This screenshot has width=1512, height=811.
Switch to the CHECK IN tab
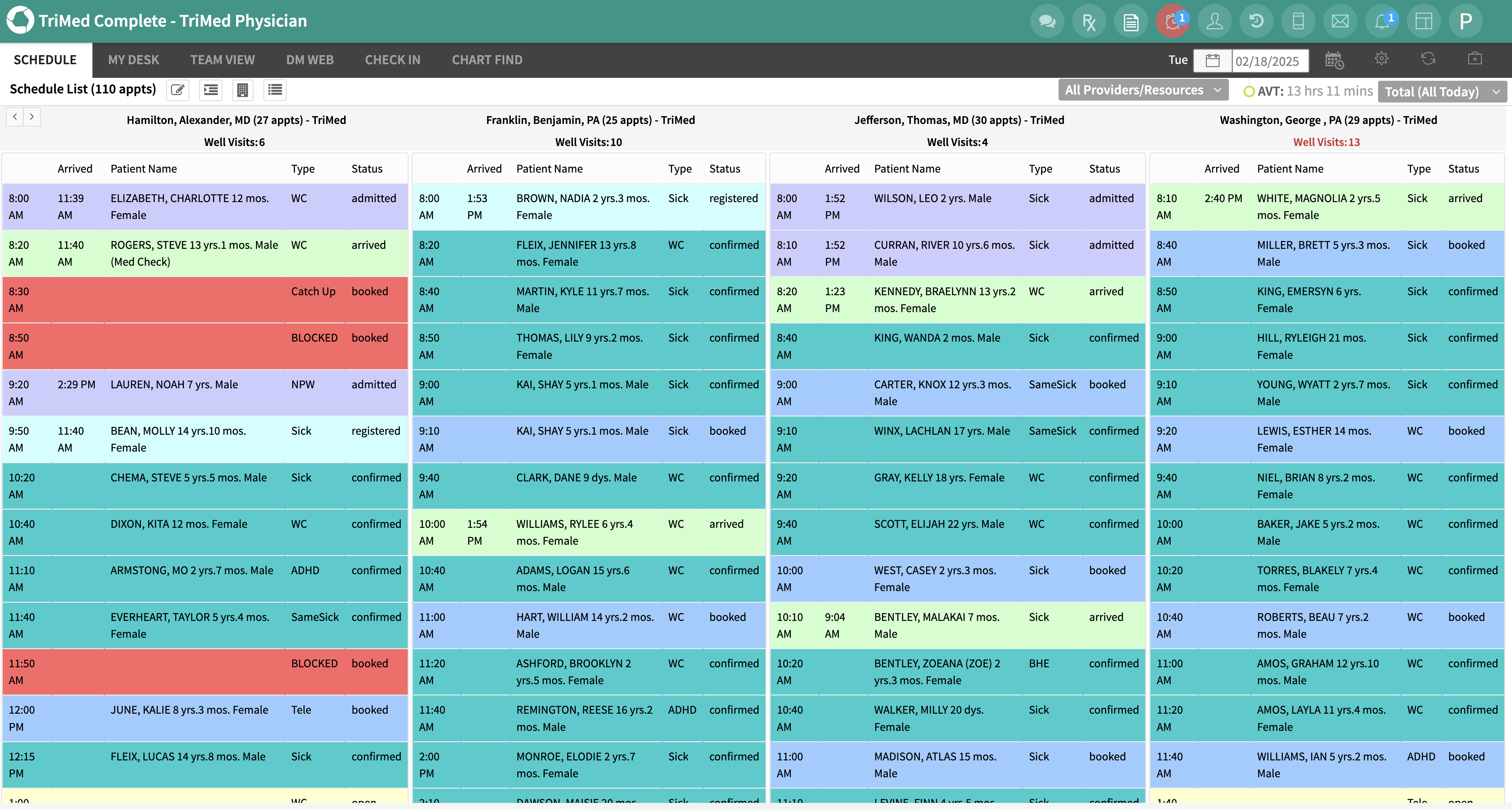(x=392, y=59)
